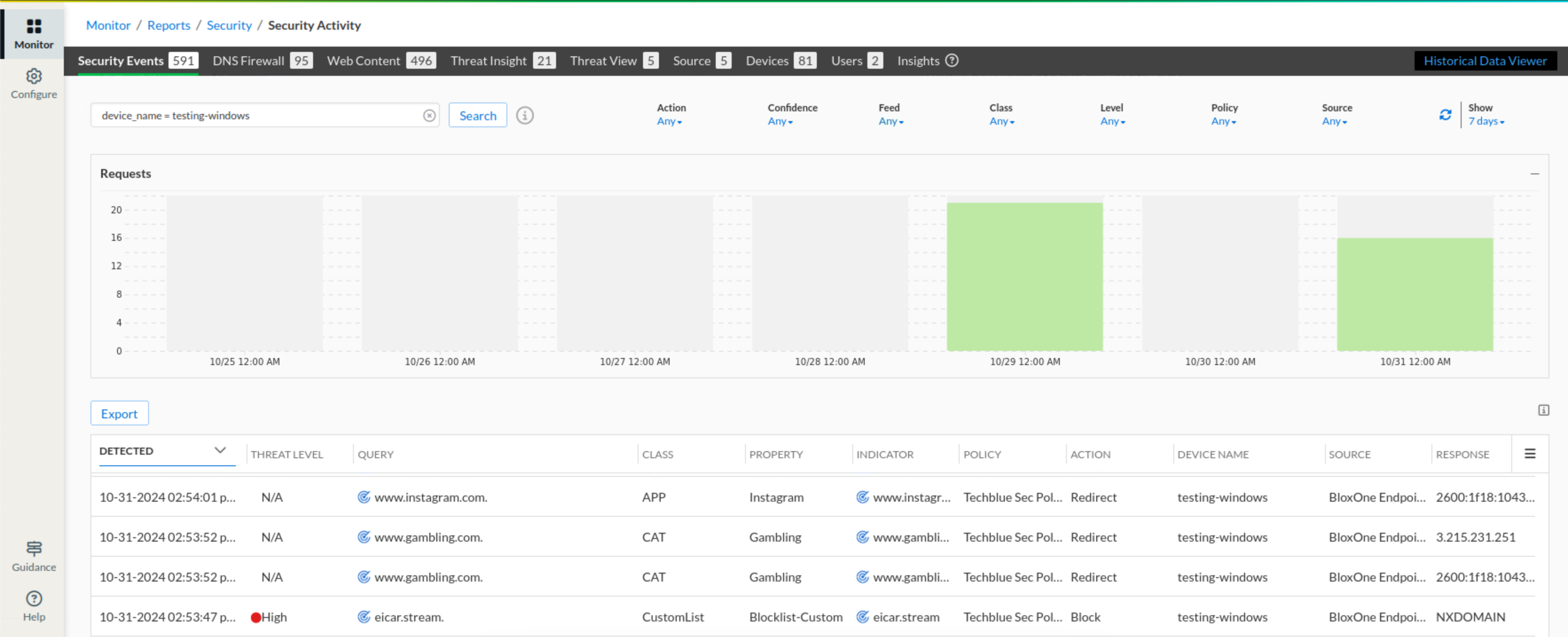Refresh the security activity data
1568x637 pixels.
click(x=1445, y=115)
